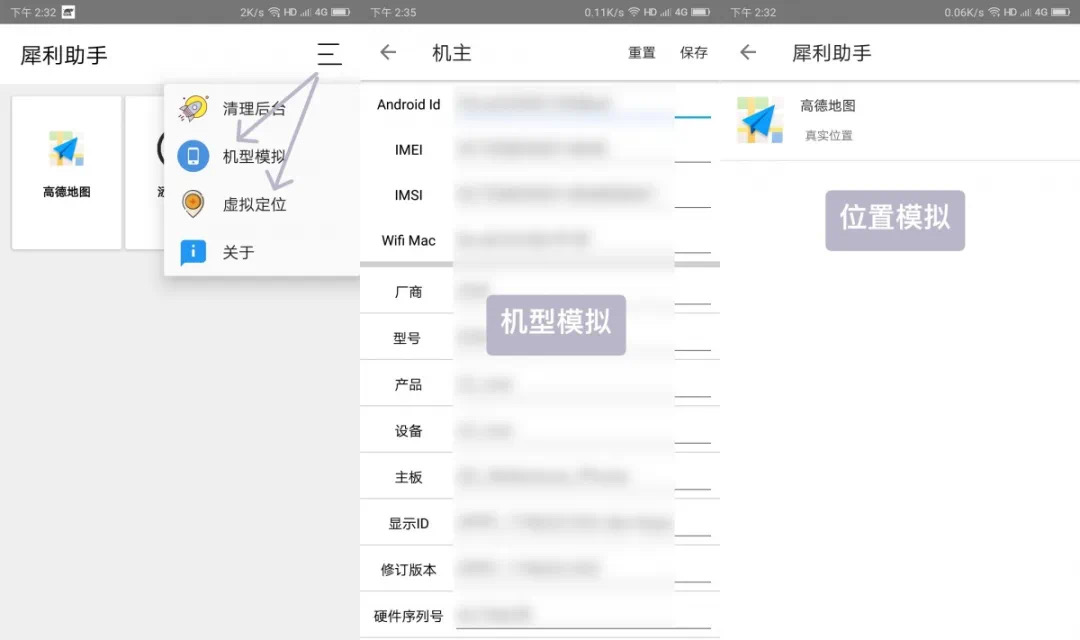1080x640 pixels.
Task: Tap the phone icon for 机型模拟
Action: pos(193,156)
